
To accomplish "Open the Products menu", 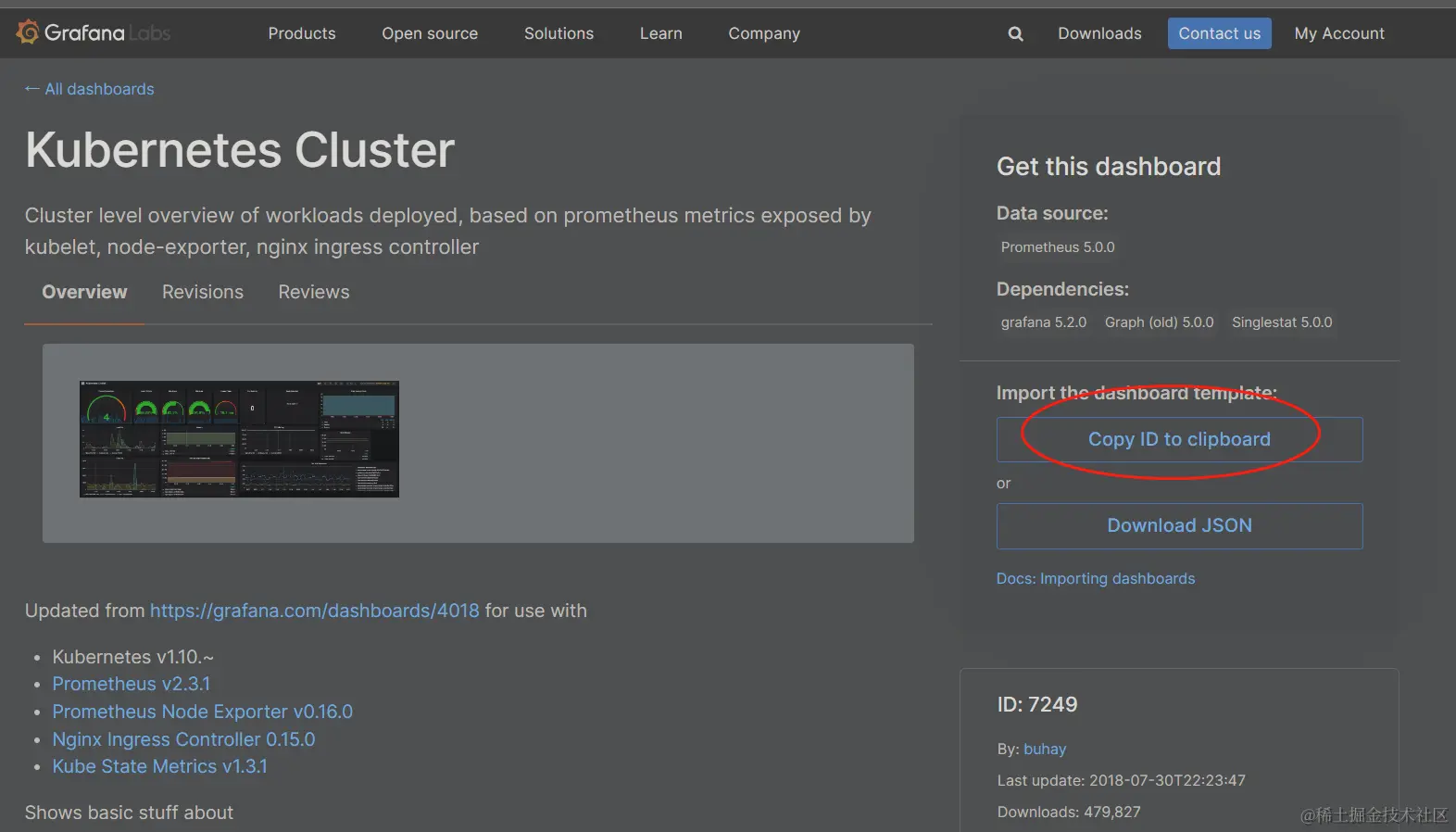I will point(302,33).
